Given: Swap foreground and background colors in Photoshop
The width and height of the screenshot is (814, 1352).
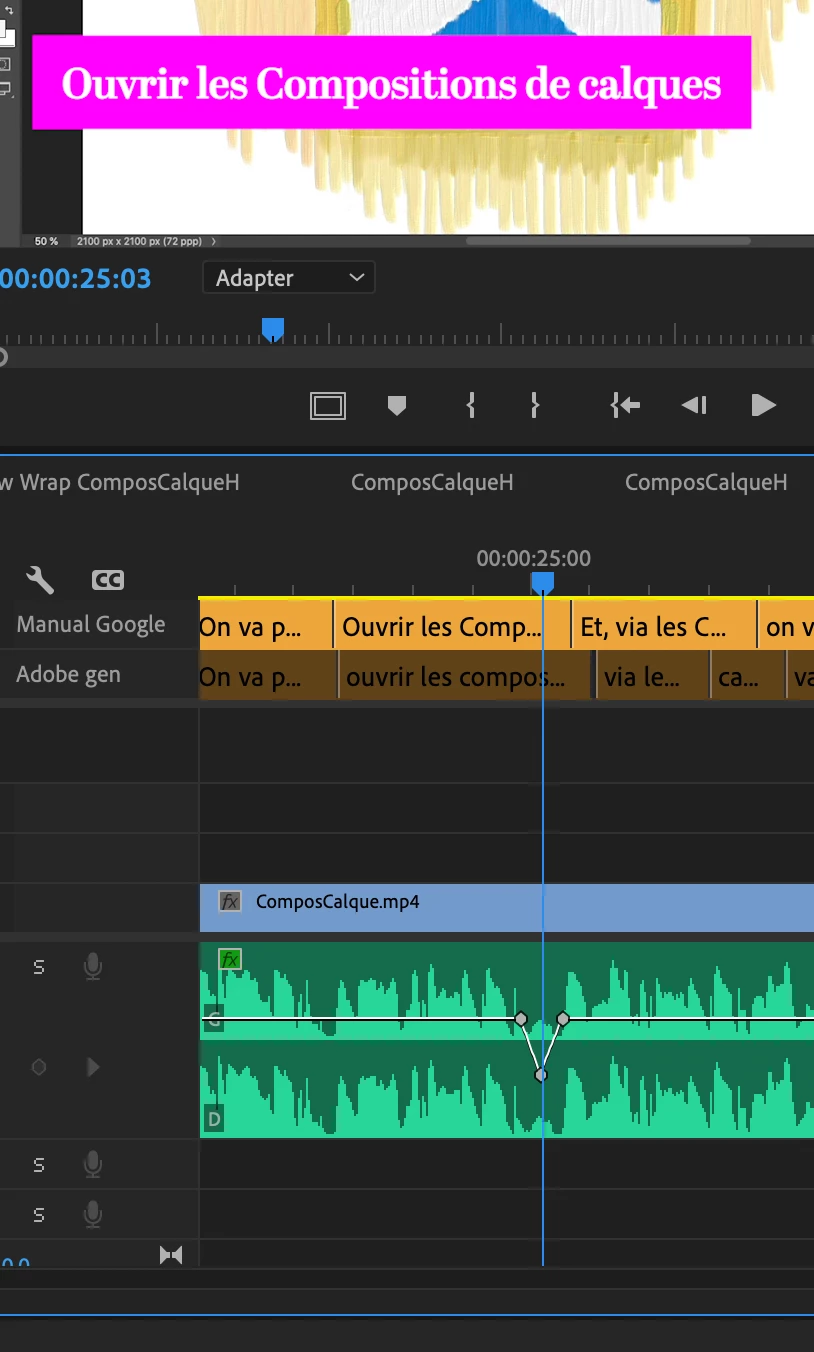Looking at the screenshot, I should [10, 11].
